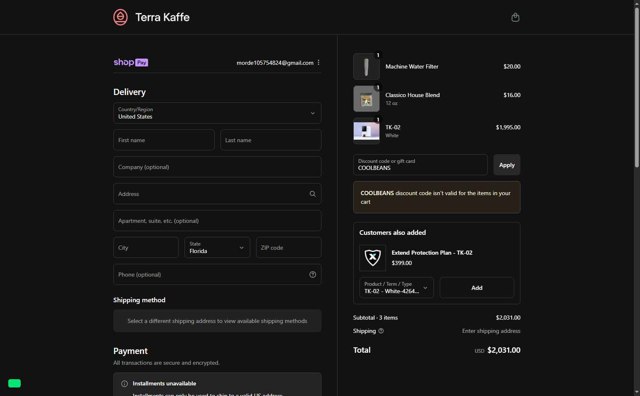Click the $16.00 price of house blend

point(512,95)
